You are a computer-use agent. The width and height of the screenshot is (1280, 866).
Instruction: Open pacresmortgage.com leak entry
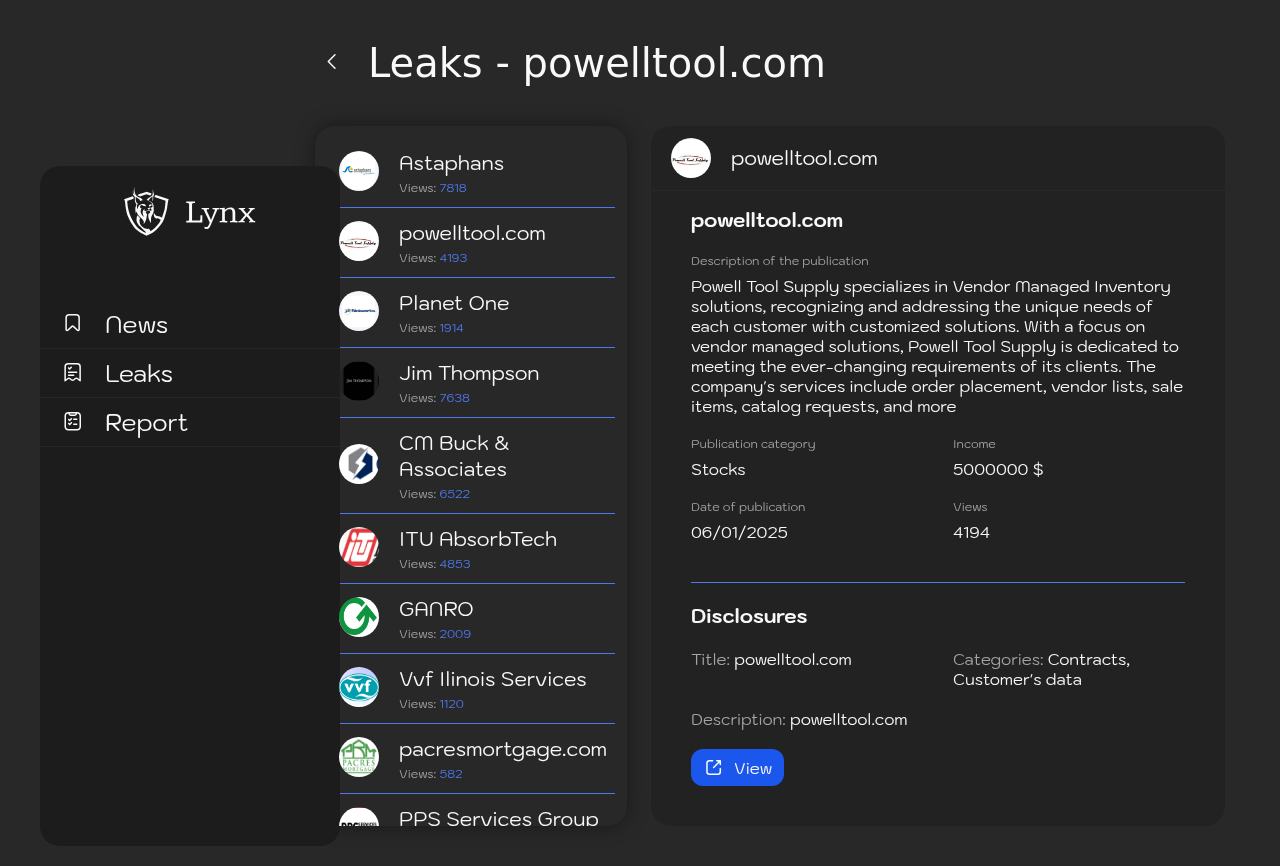[477, 759]
